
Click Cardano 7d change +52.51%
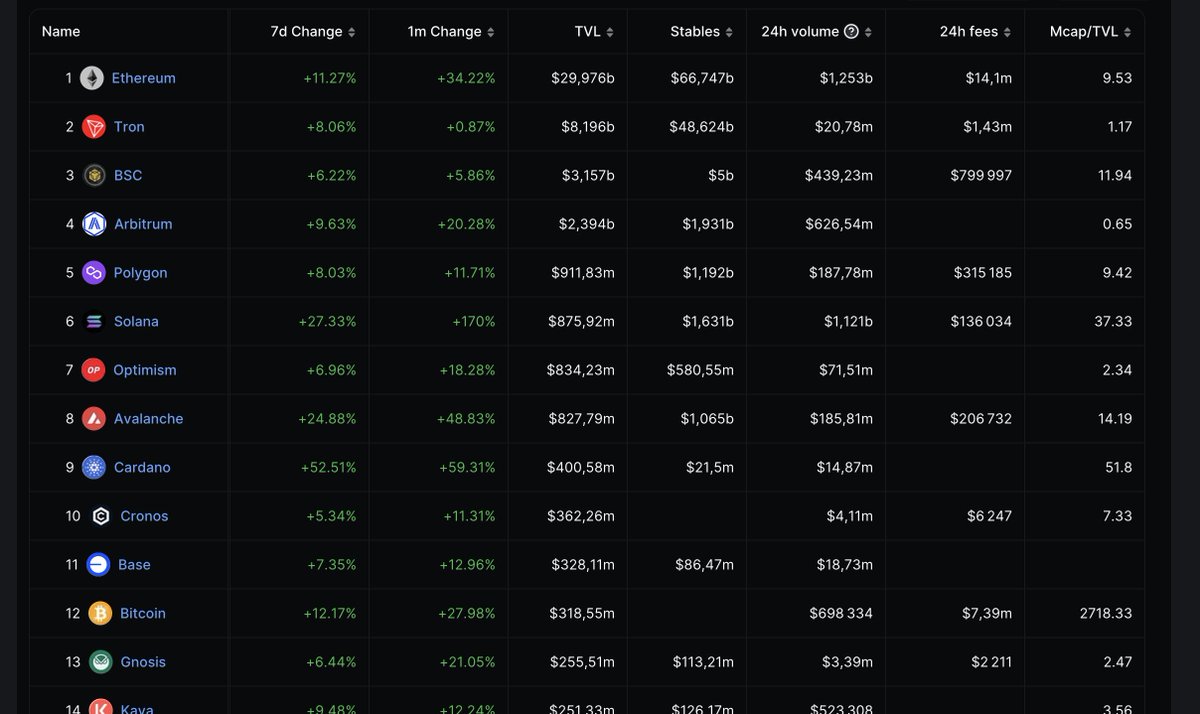[327, 467]
